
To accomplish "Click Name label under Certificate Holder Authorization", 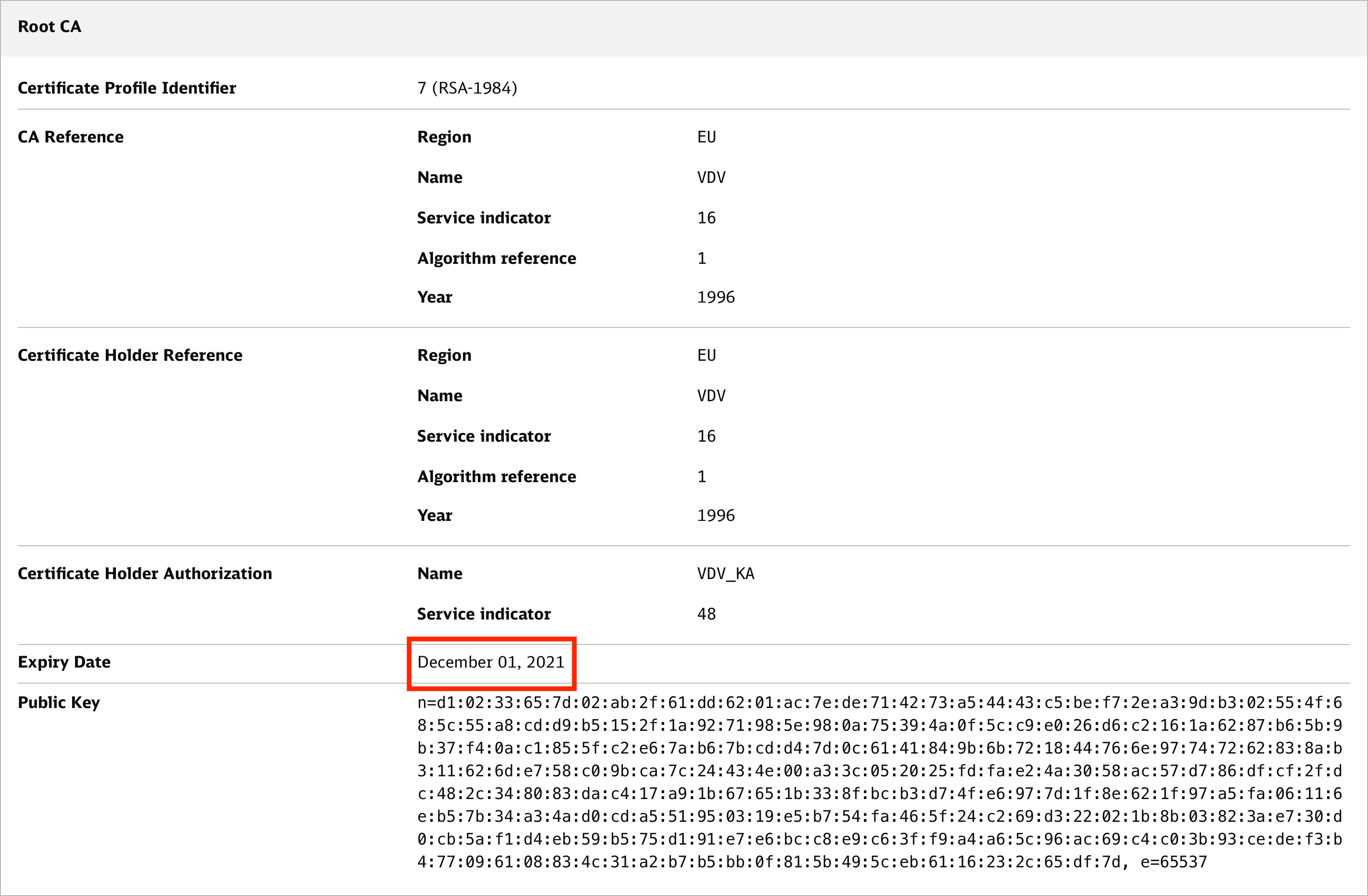I will click(x=440, y=574).
